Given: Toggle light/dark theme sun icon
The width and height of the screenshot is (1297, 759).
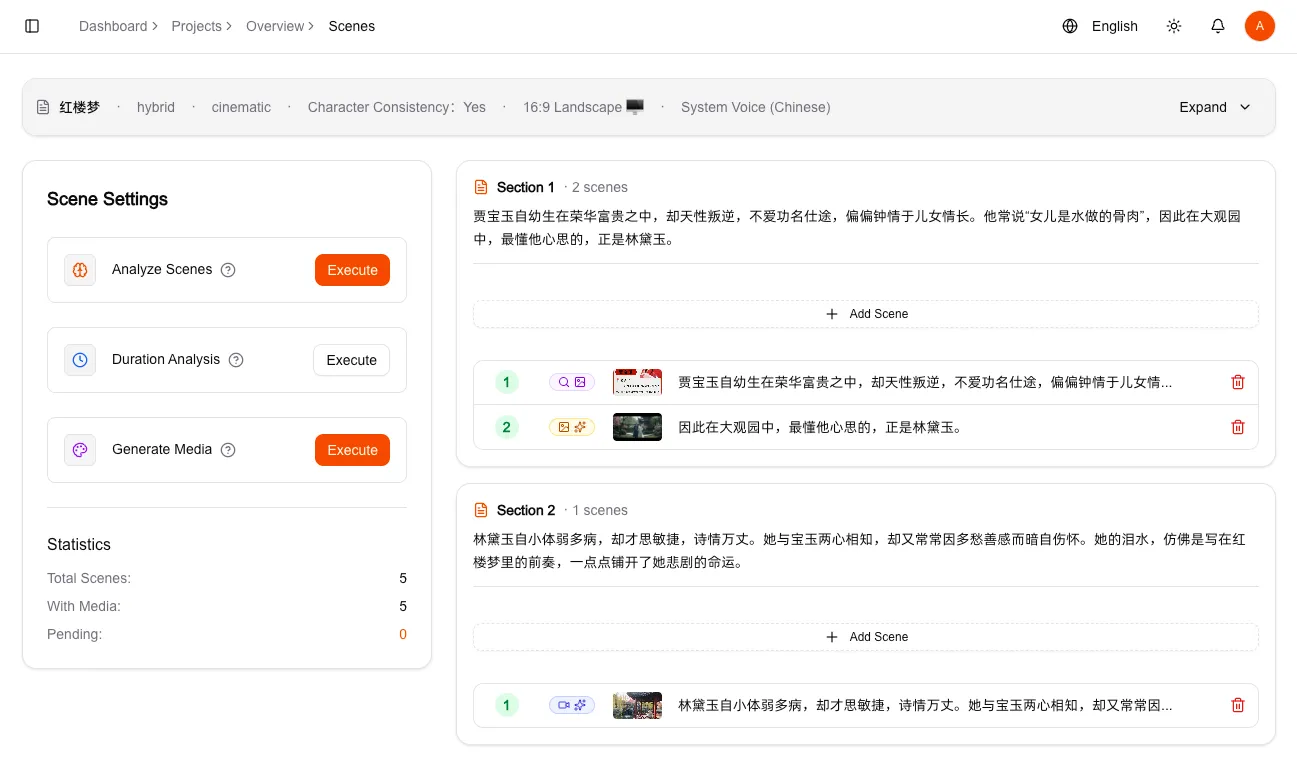Looking at the screenshot, I should pyautogui.click(x=1174, y=26).
